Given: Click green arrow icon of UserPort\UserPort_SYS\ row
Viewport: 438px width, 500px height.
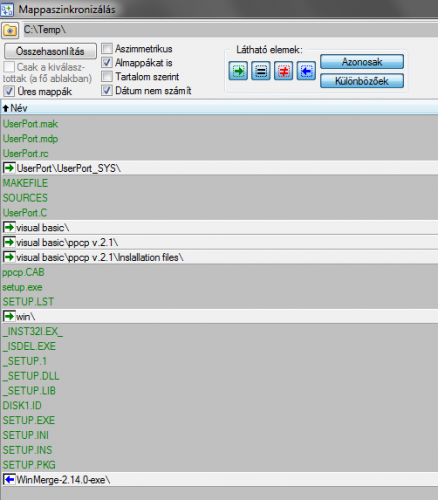Looking at the screenshot, I should [9, 168].
